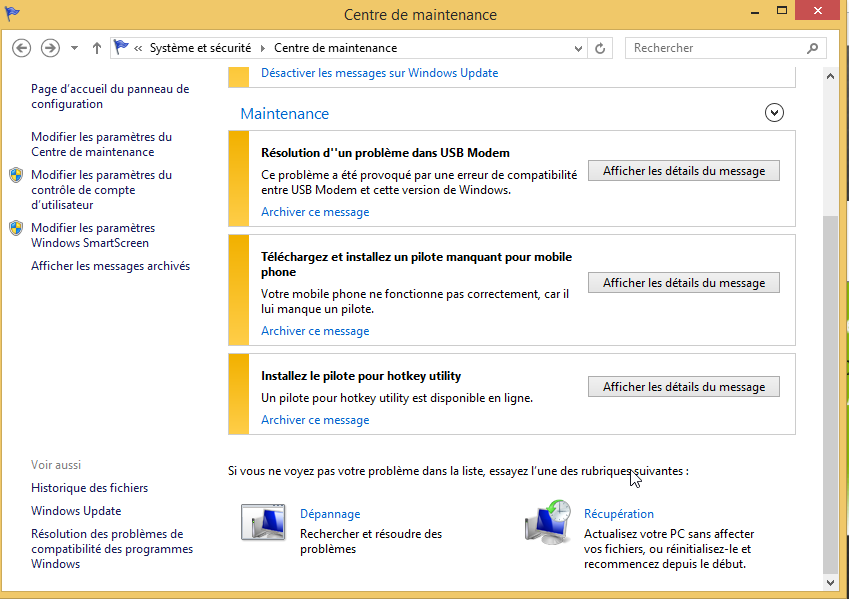This screenshot has height=599, width=849.
Task: Open the program compatibility troubleshooter link
Action: (112, 549)
